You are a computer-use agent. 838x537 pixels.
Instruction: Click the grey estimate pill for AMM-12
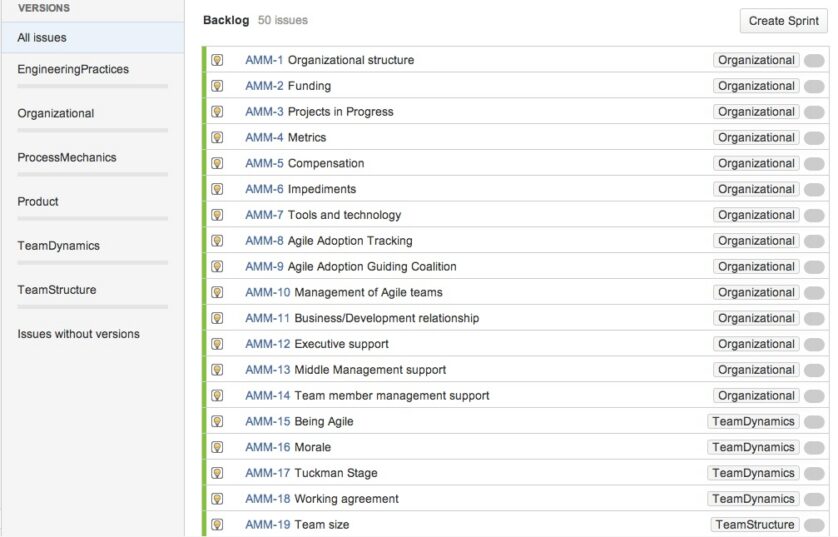pos(814,345)
